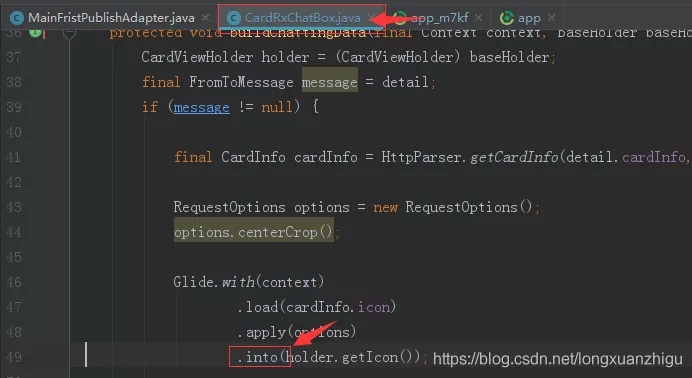Image resolution: width=692 pixels, height=378 pixels.
Task: Place cursor on Glide.with(context) call
Action: (x=249, y=282)
